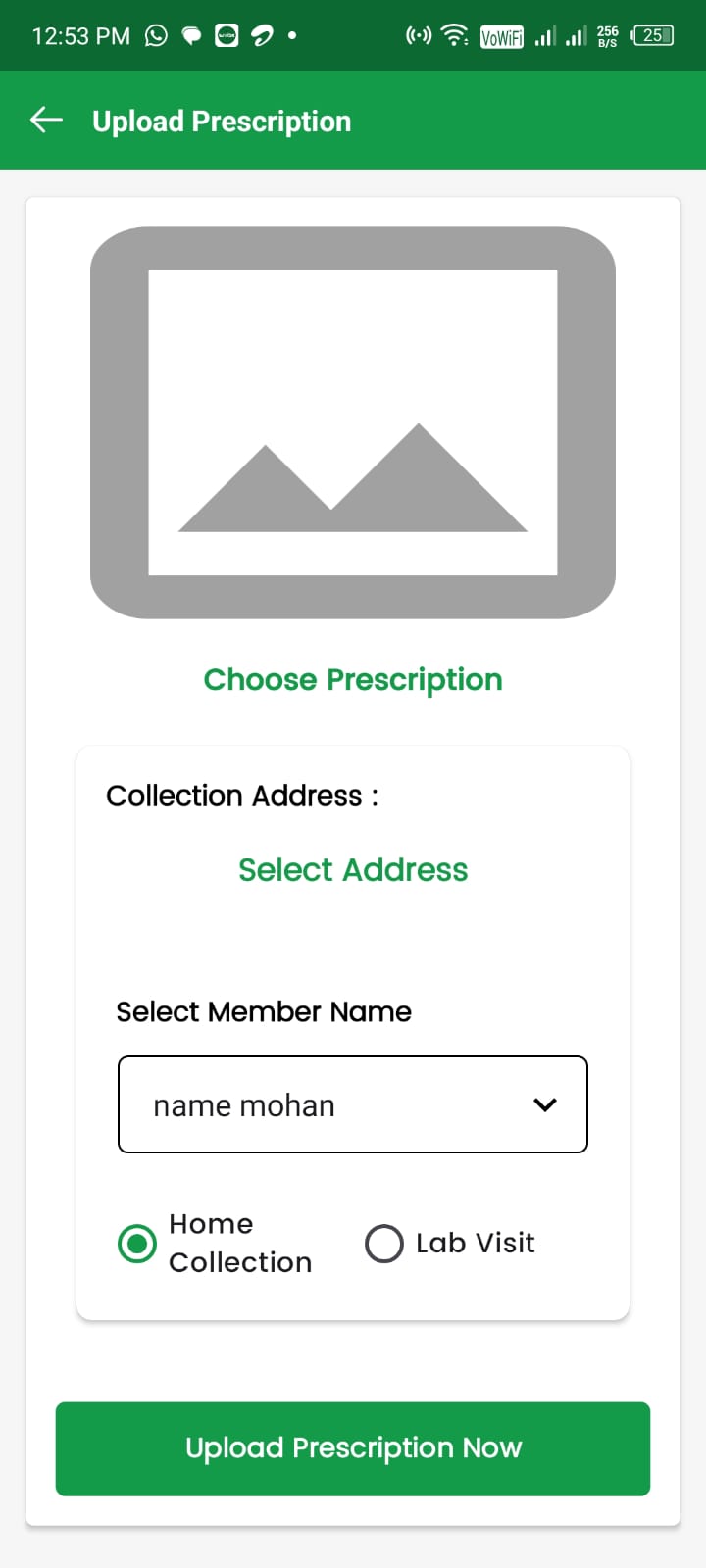
Task: Tap the hotspot status icon
Action: (419, 36)
